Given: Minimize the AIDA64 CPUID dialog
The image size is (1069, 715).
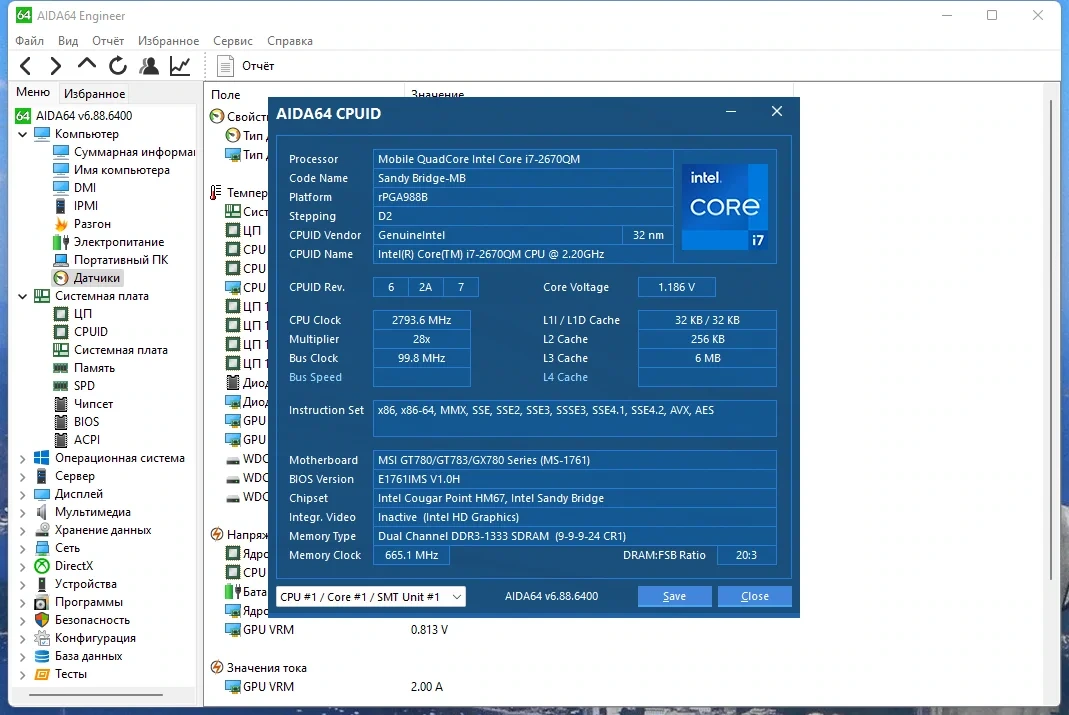Looking at the screenshot, I should point(731,112).
